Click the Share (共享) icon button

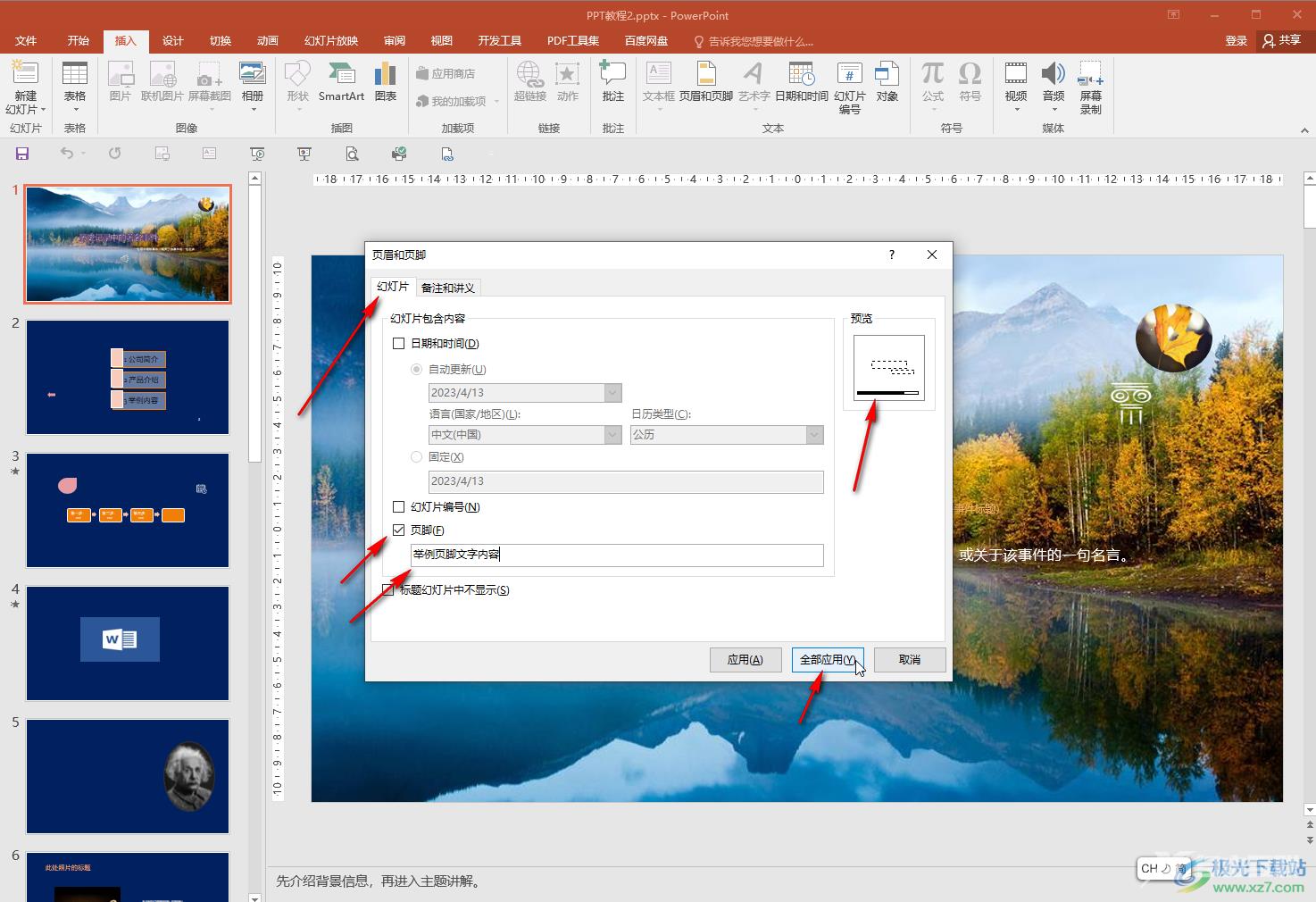[1282, 40]
